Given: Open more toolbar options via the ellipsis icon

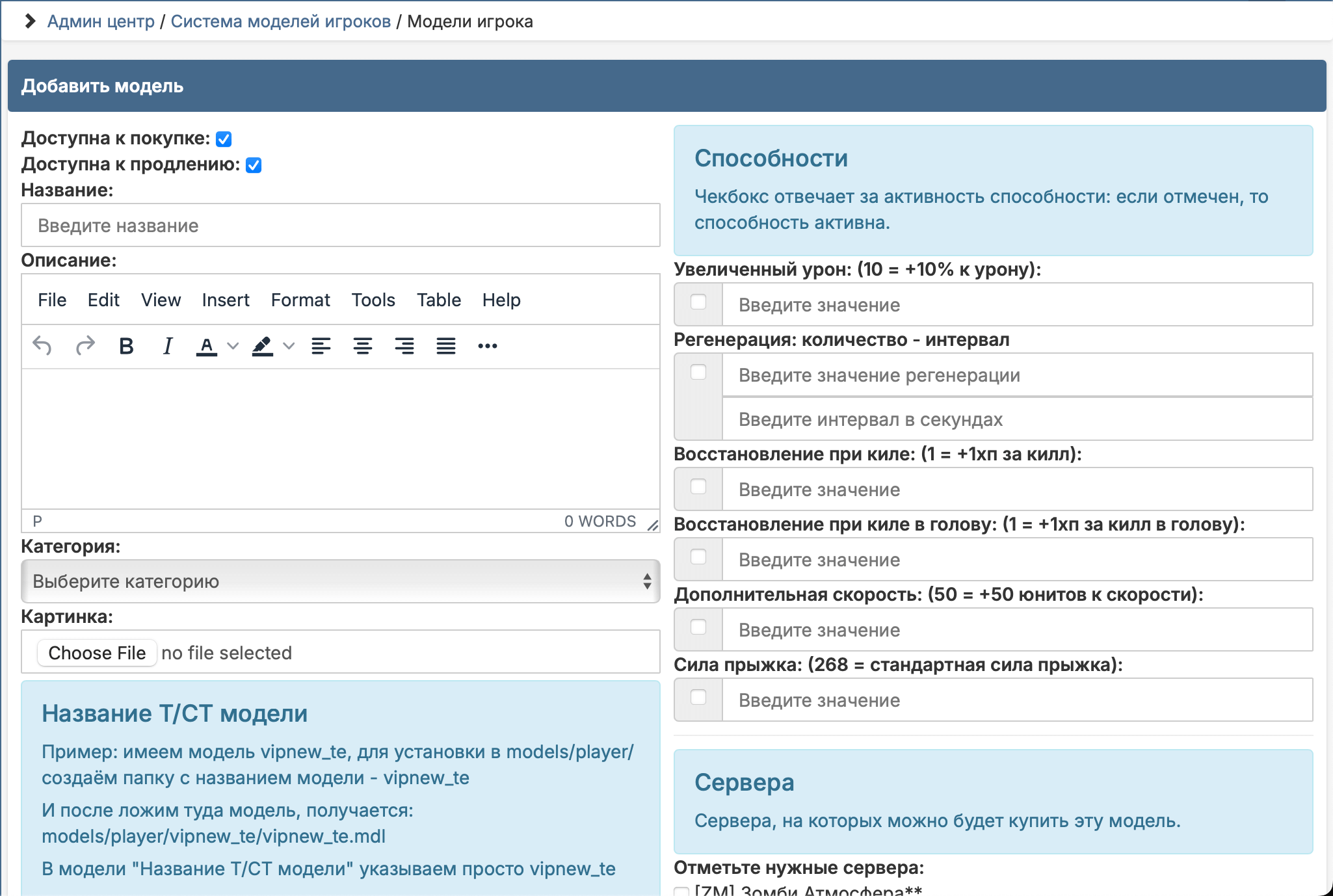Looking at the screenshot, I should point(488,346).
